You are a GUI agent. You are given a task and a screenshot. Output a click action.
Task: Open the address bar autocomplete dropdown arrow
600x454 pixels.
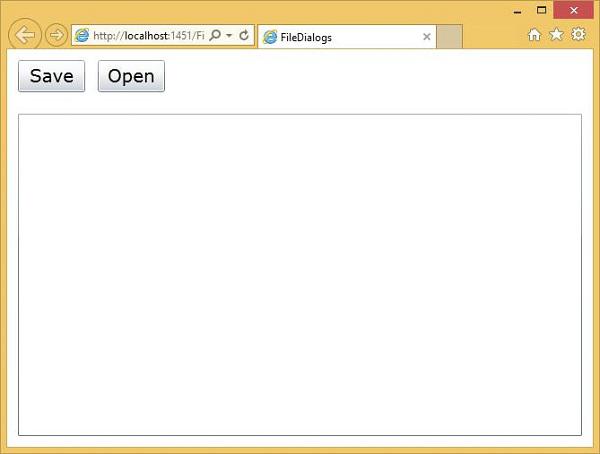229,36
